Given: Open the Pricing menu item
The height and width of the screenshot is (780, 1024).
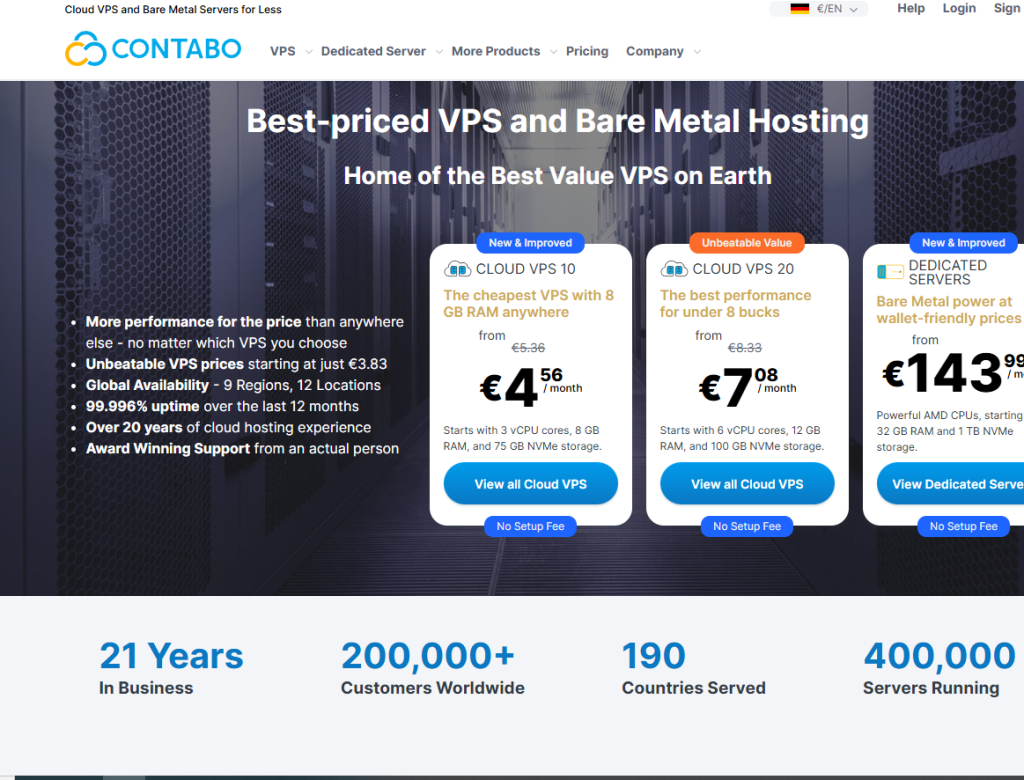Looking at the screenshot, I should tap(587, 51).
